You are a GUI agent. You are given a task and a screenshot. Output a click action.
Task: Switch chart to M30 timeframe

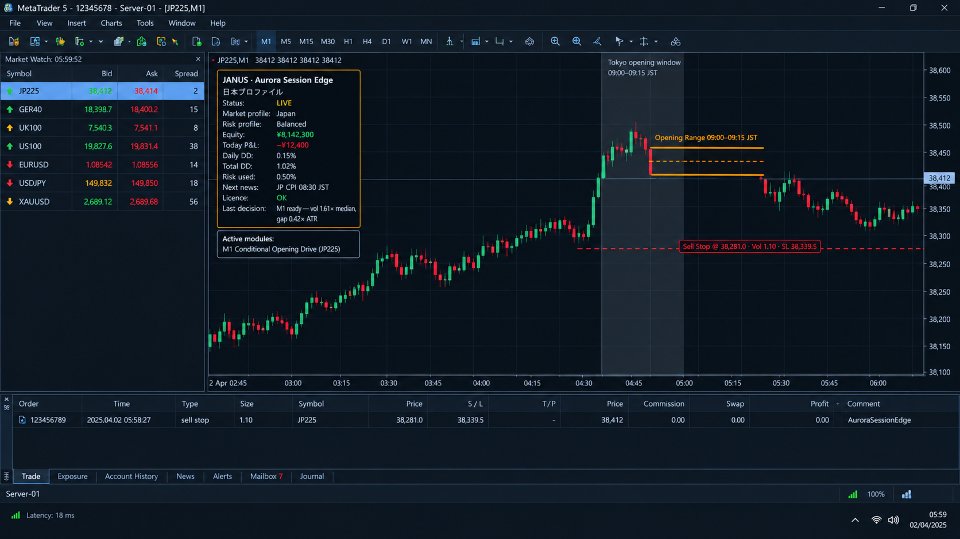pyautogui.click(x=328, y=42)
